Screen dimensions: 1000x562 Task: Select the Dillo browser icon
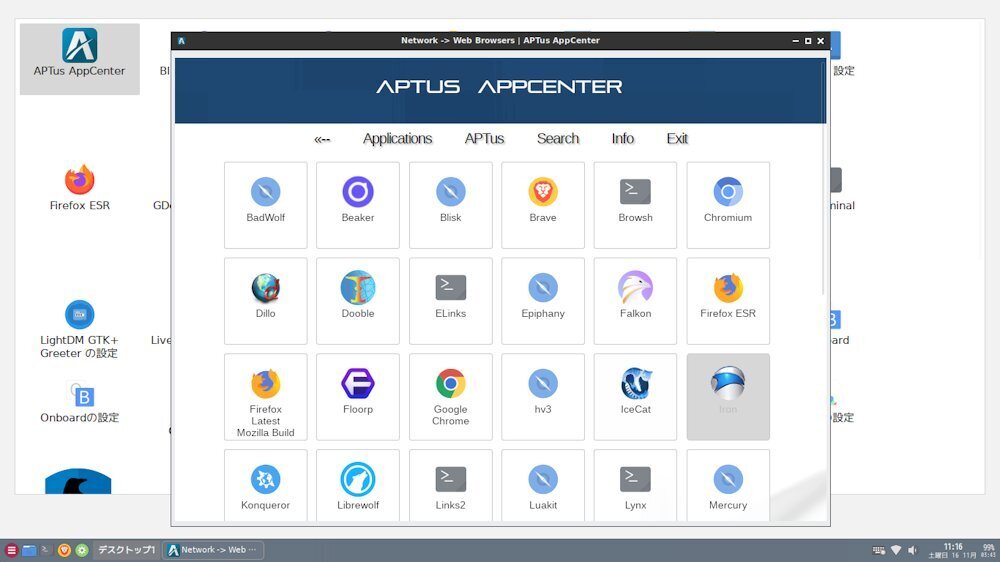point(265,289)
